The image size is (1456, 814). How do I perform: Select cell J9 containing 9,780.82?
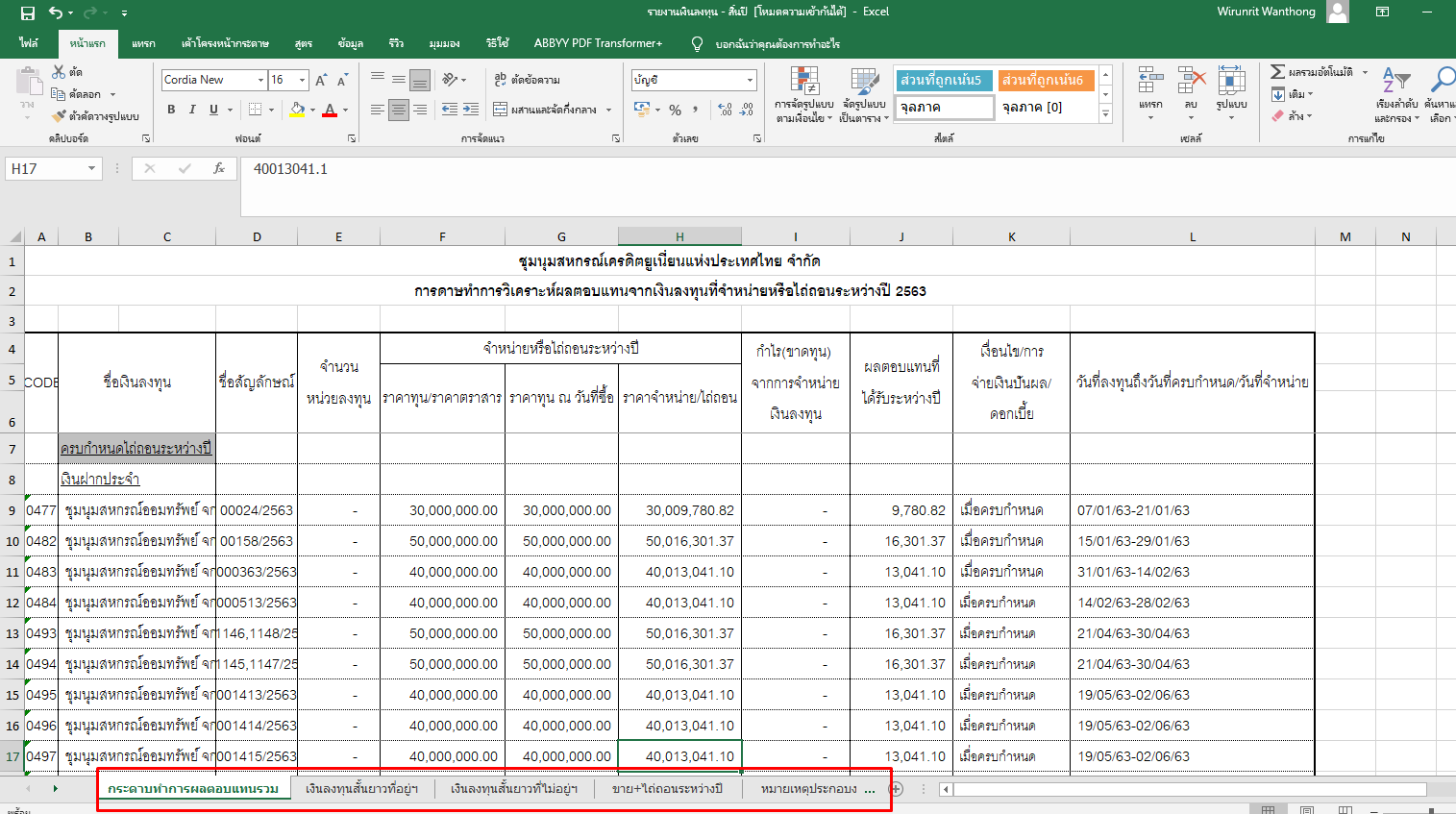tap(901, 510)
